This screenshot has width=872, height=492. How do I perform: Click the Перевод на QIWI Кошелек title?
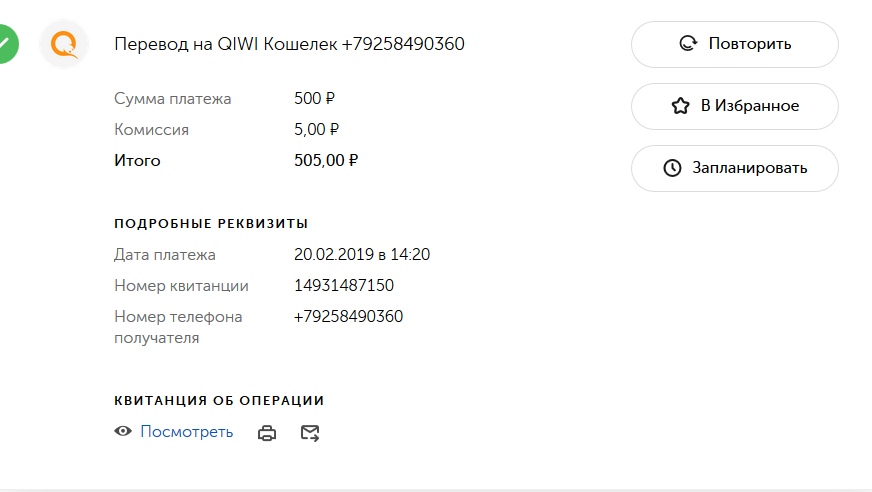(x=289, y=44)
